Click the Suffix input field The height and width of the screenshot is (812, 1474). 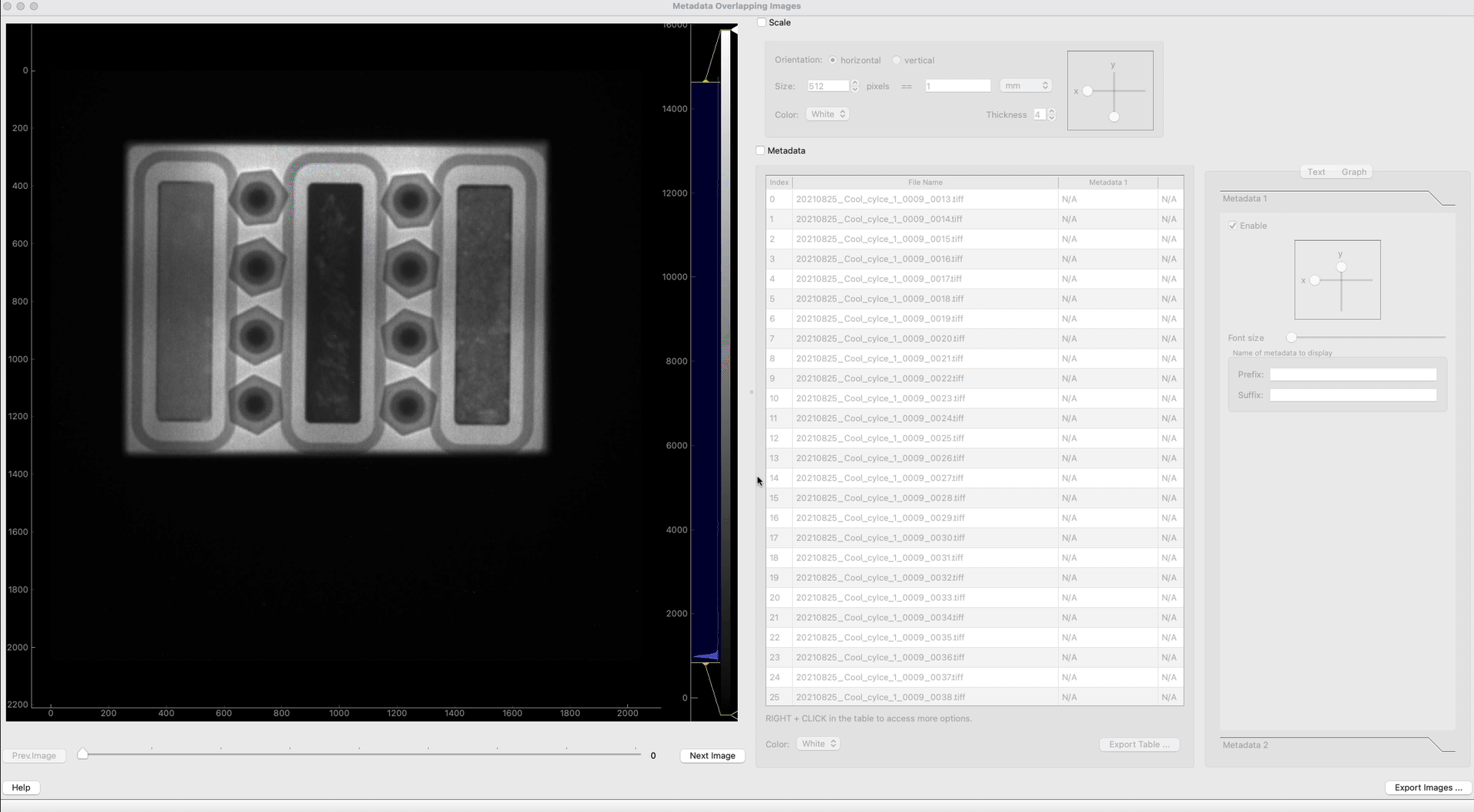(1353, 395)
